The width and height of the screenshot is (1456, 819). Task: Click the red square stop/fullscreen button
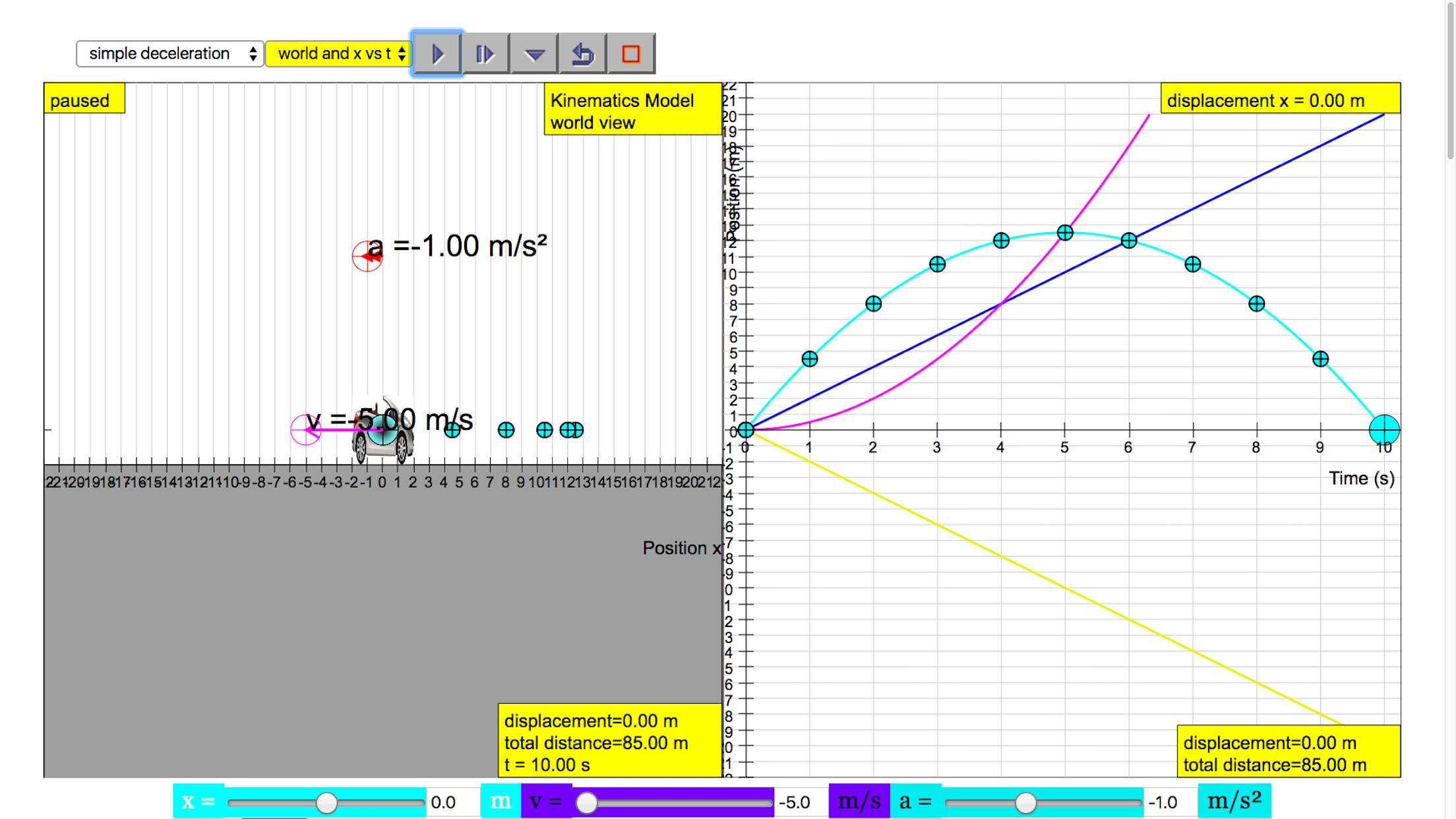click(x=631, y=53)
